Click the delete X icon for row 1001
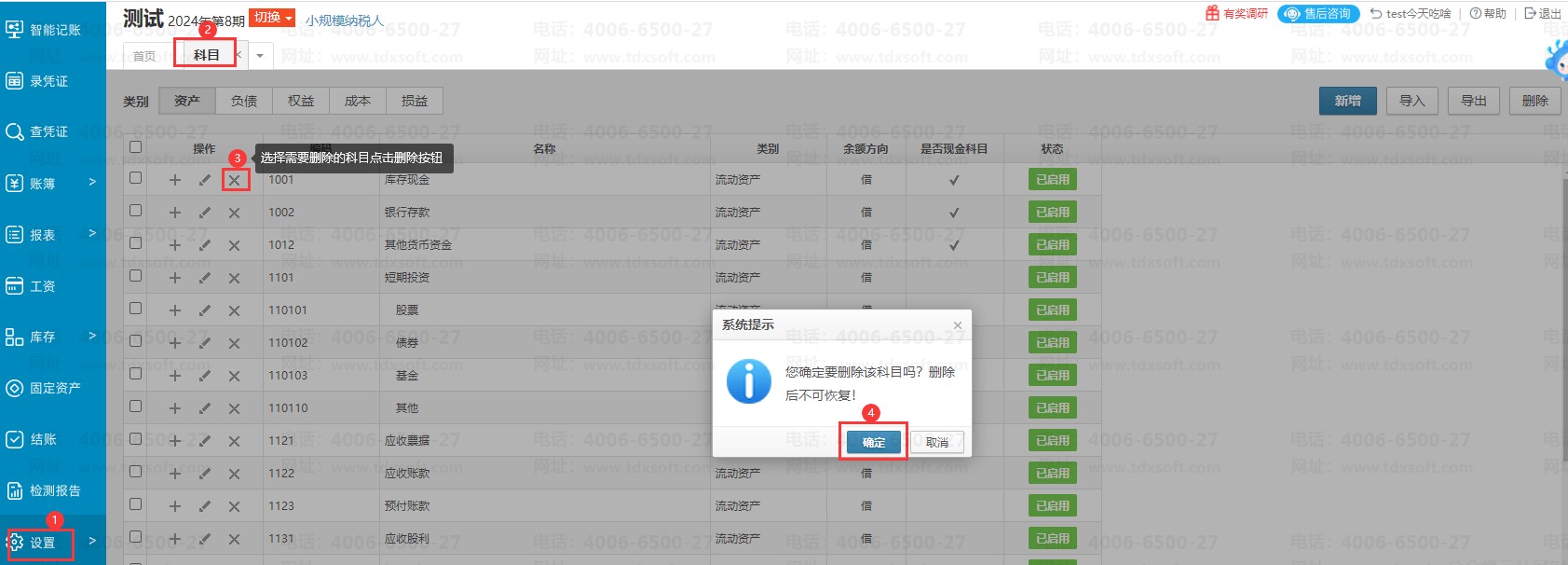 point(235,180)
